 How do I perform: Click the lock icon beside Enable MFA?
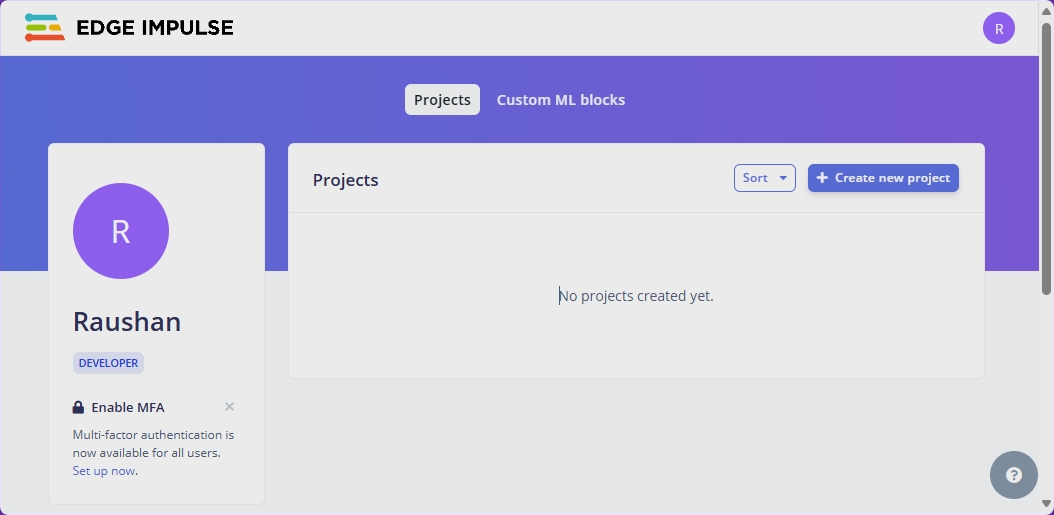pyautogui.click(x=78, y=407)
